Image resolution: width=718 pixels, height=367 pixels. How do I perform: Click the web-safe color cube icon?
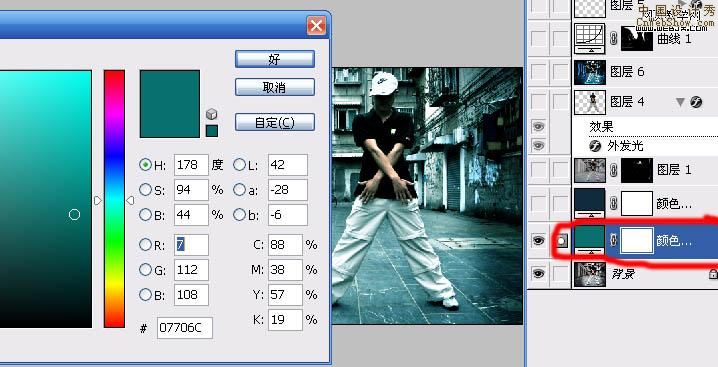(x=212, y=114)
